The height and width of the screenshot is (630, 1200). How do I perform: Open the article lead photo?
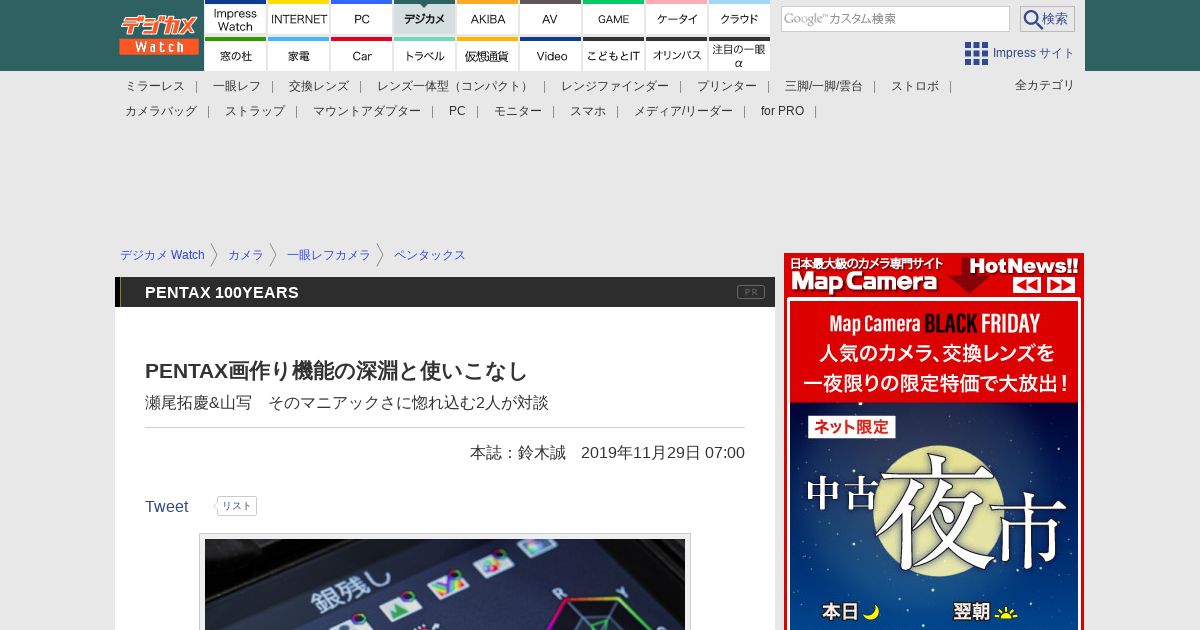pyautogui.click(x=445, y=584)
